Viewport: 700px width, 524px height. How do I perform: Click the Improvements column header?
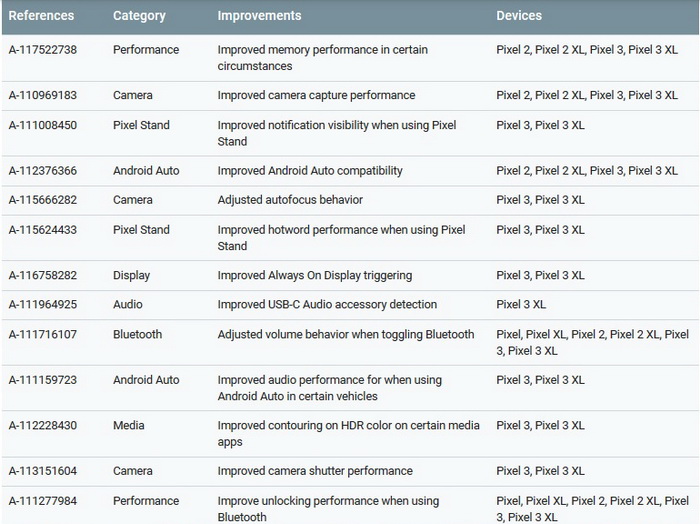click(259, 16)
